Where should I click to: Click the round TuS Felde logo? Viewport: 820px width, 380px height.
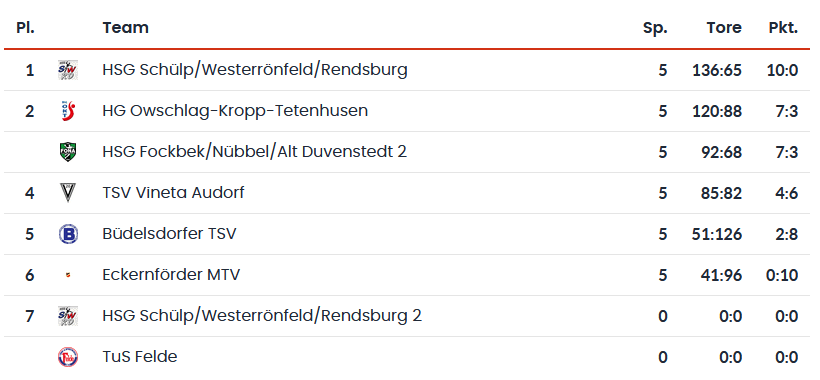point(68,357)
